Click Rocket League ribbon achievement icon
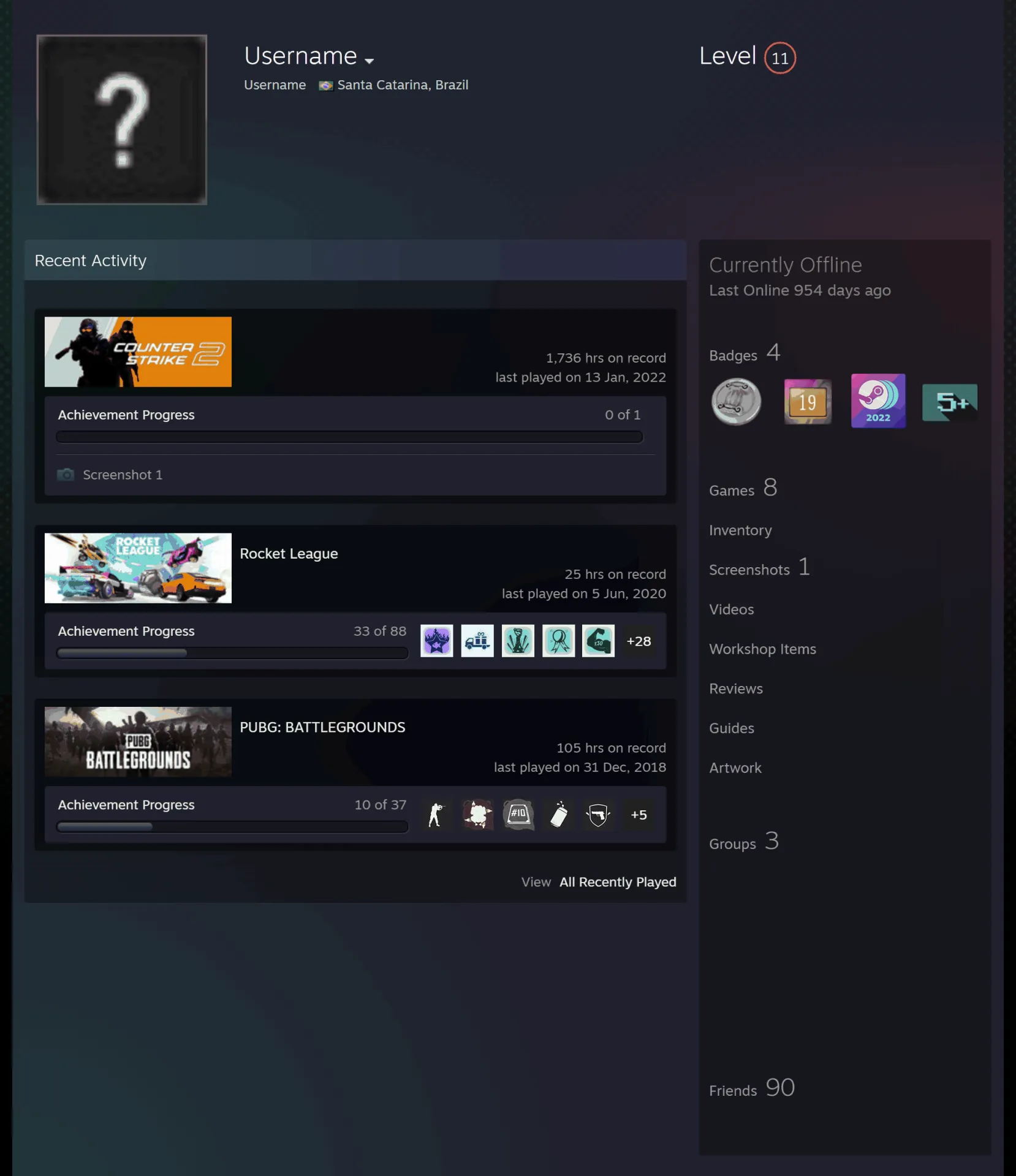Viewport: 1016px width, 1176px height. (x=558, y=641)
